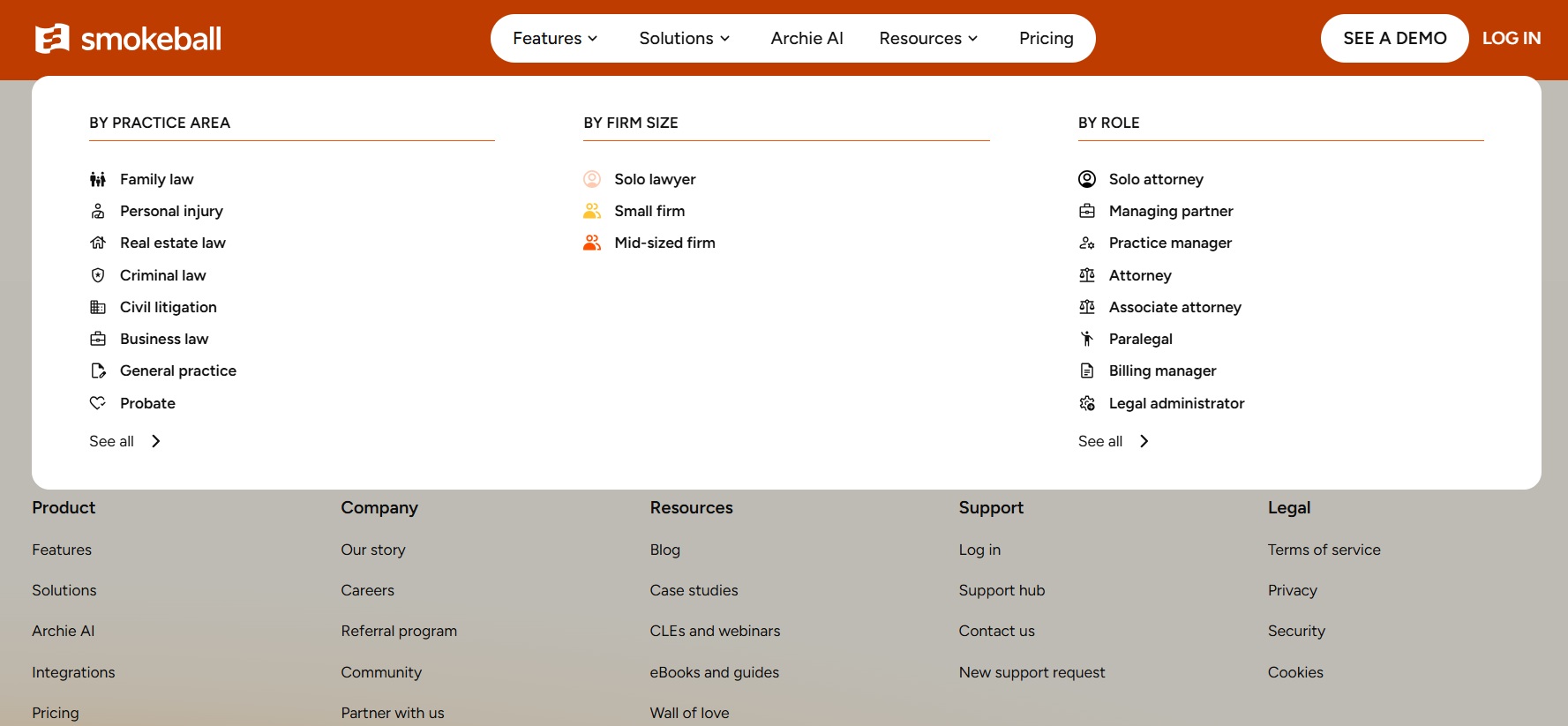Click the Mid-sized firm orange people icon
Image resolution: width=1568 pixels, height=726 pixels.
pyautogui.click(x=592, y=243)
